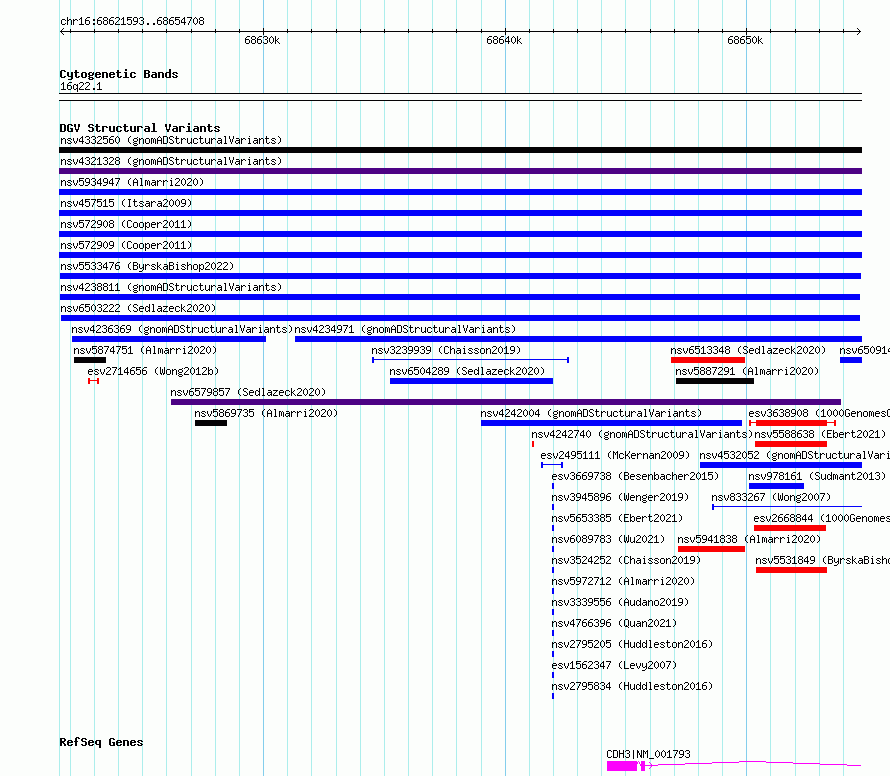Image resolution: width=890 pixels, height=776 pixels.
Task: Select nsv3339556 (Audano2019) label
Action: [x=620, y=602]
